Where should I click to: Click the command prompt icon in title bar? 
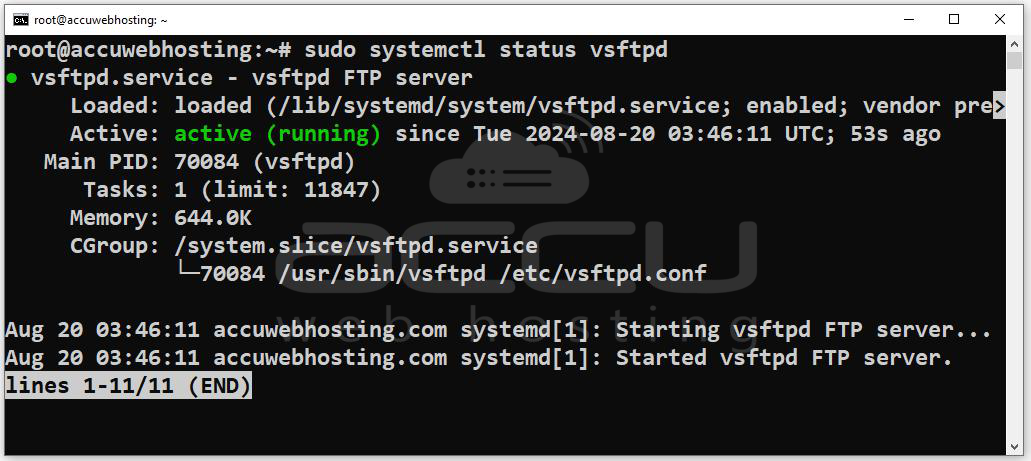20,19
